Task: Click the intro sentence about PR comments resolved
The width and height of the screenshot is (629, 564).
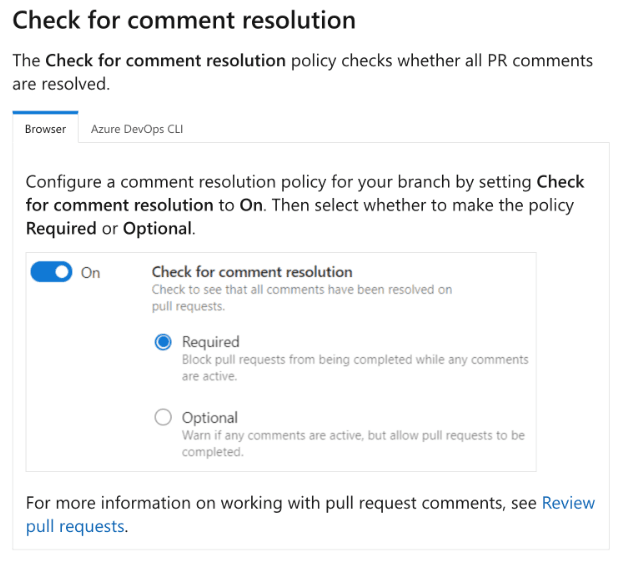Action: (x=300, y=61)
